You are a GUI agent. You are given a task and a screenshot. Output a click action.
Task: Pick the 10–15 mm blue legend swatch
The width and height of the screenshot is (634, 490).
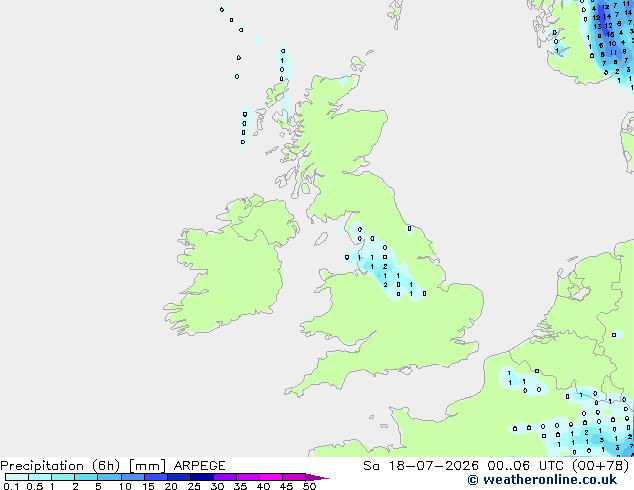[133, 477]
